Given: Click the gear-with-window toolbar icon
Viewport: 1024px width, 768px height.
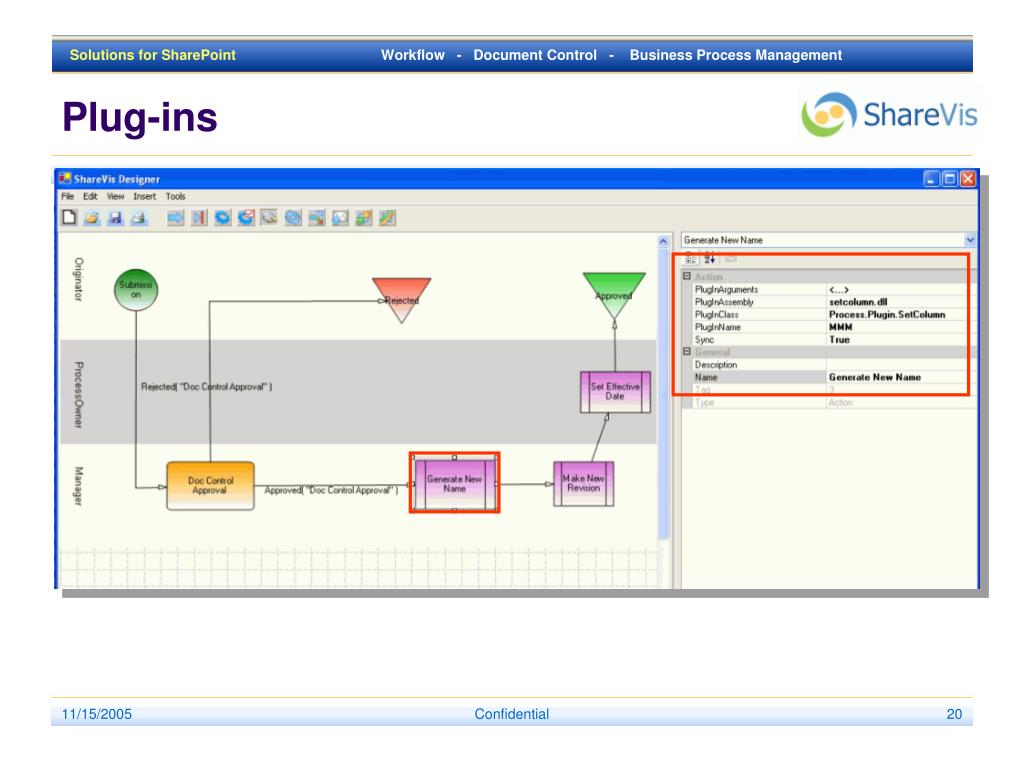Looking at the screenshot, I should coord(340,217).
